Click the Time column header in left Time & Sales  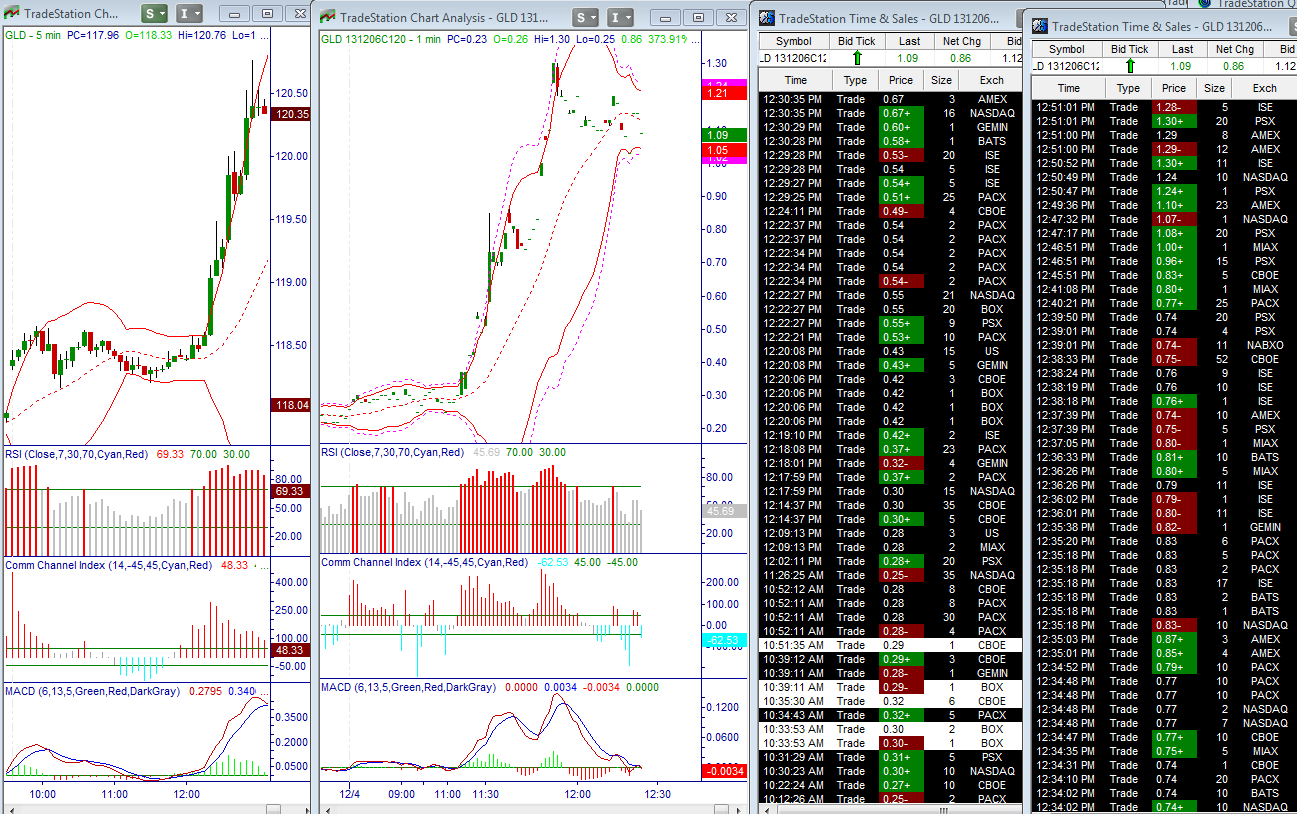coord(796,80)
